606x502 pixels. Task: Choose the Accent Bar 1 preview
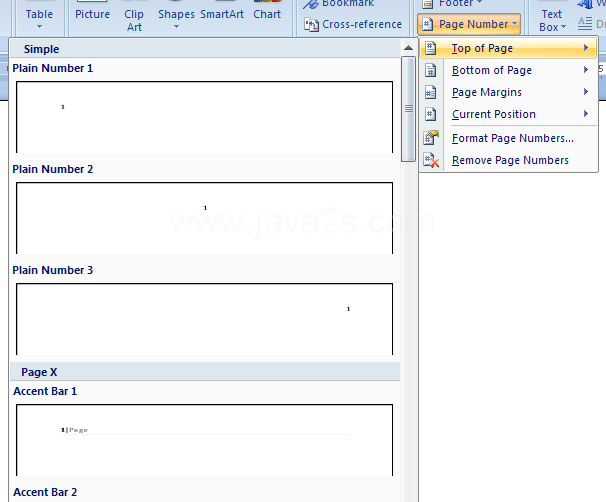click(204, 440)
